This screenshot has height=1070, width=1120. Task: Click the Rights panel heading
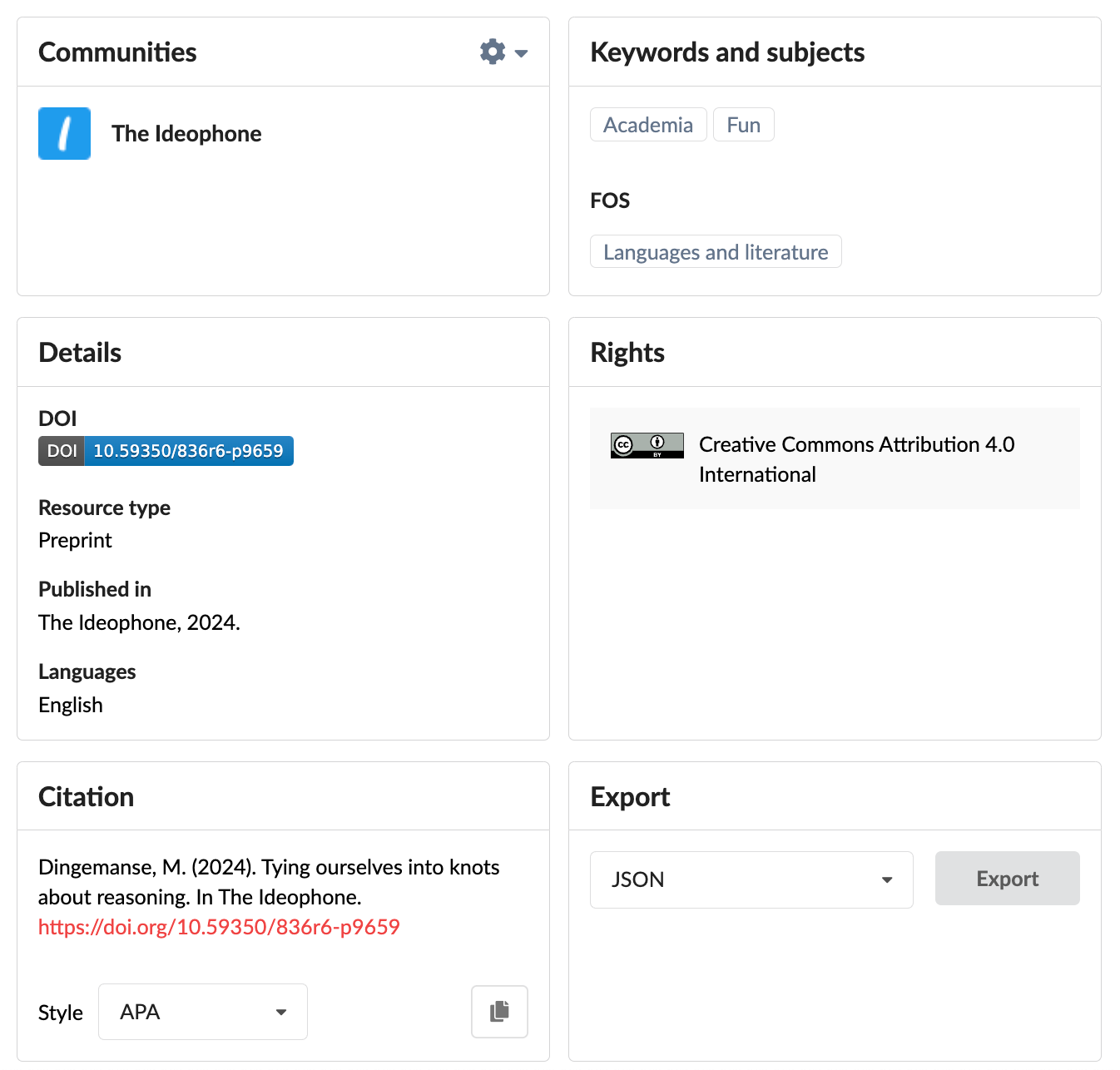click(x=627, y=353)
